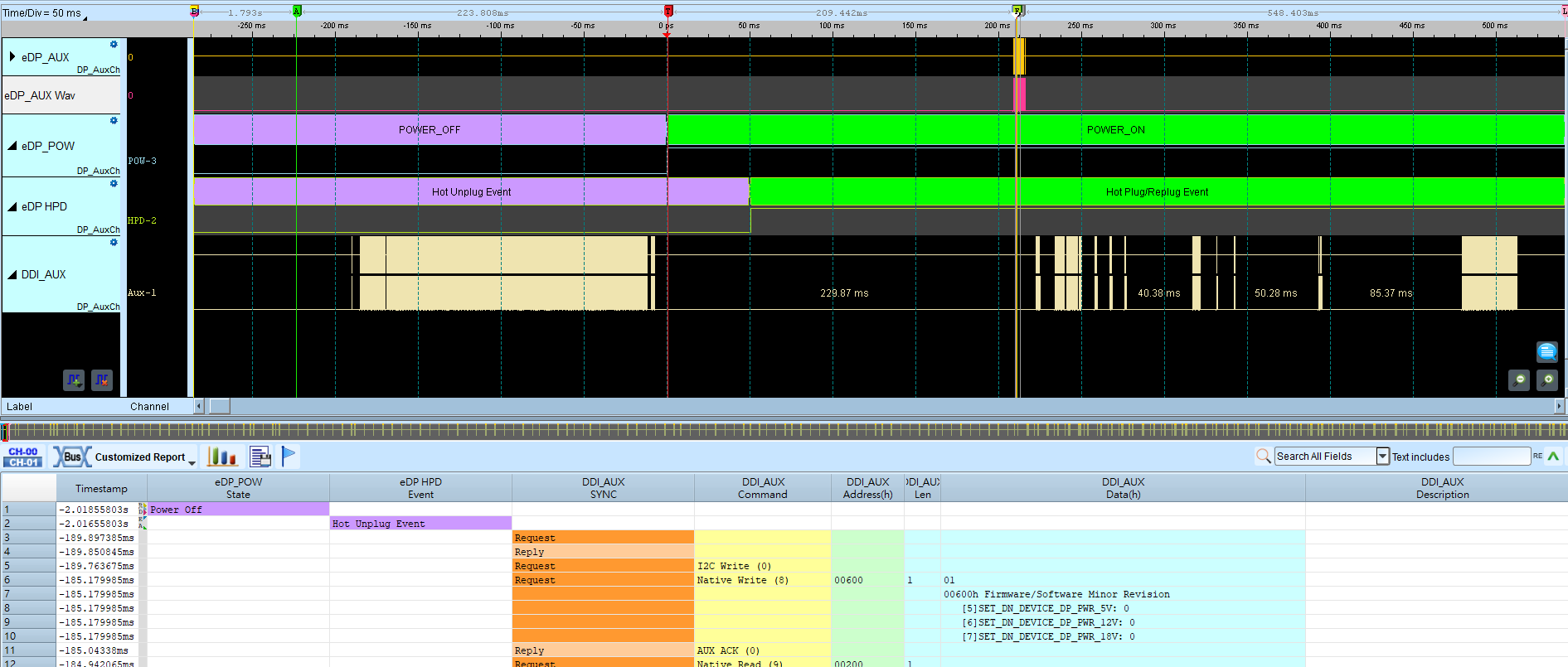Select cursor A marker on time ruler
Image resolution: width=1568 pixels, height=667 pixels.
pos(297,12)
